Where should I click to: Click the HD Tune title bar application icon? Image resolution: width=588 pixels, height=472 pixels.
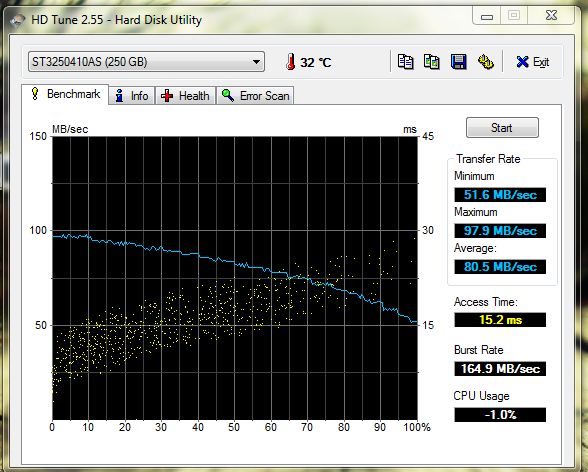18,19
